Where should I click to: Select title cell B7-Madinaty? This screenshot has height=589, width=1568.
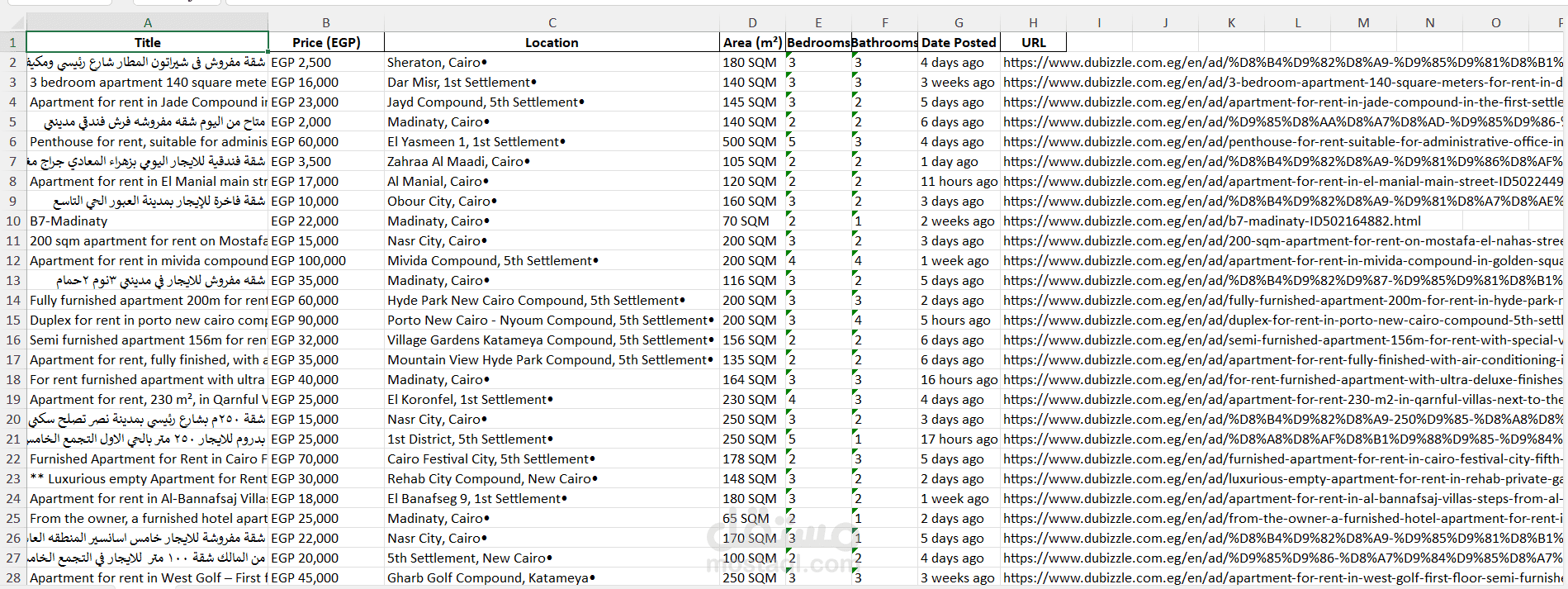coord(147,221)
